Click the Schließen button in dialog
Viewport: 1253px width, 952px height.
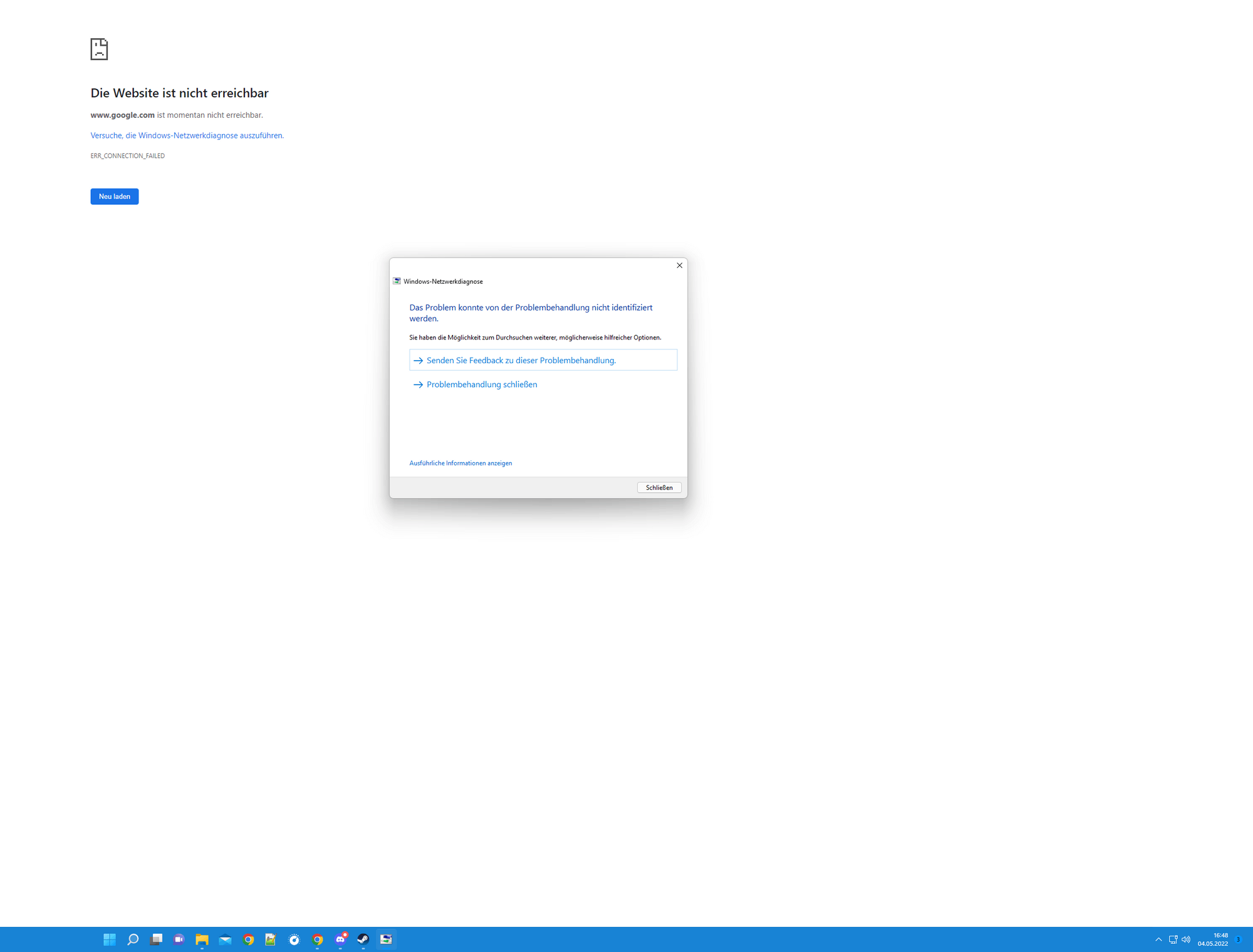coord(659,487)
